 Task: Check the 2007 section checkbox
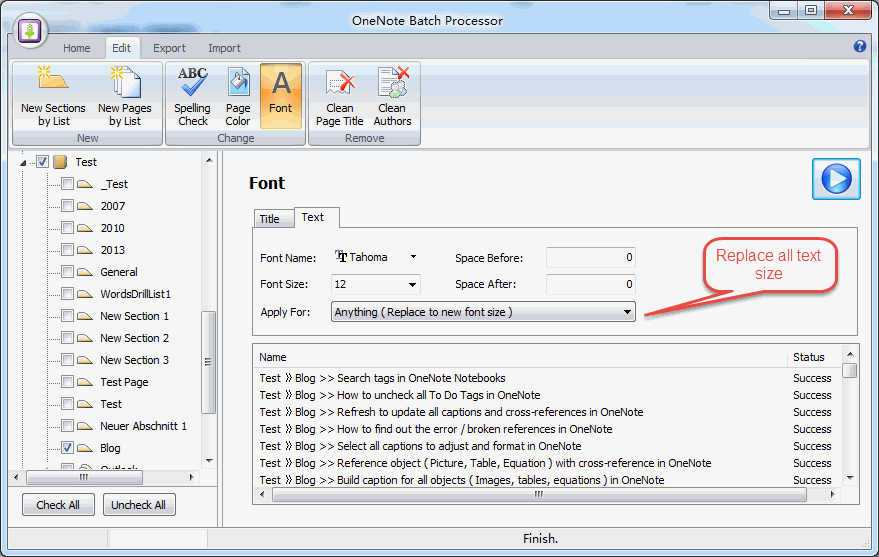[67, 206]
